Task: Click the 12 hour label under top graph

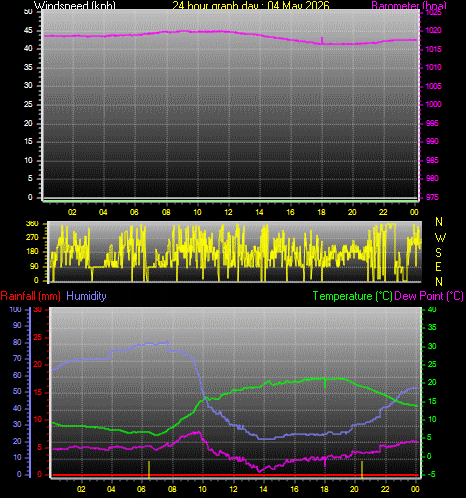Action: point(228,212)
